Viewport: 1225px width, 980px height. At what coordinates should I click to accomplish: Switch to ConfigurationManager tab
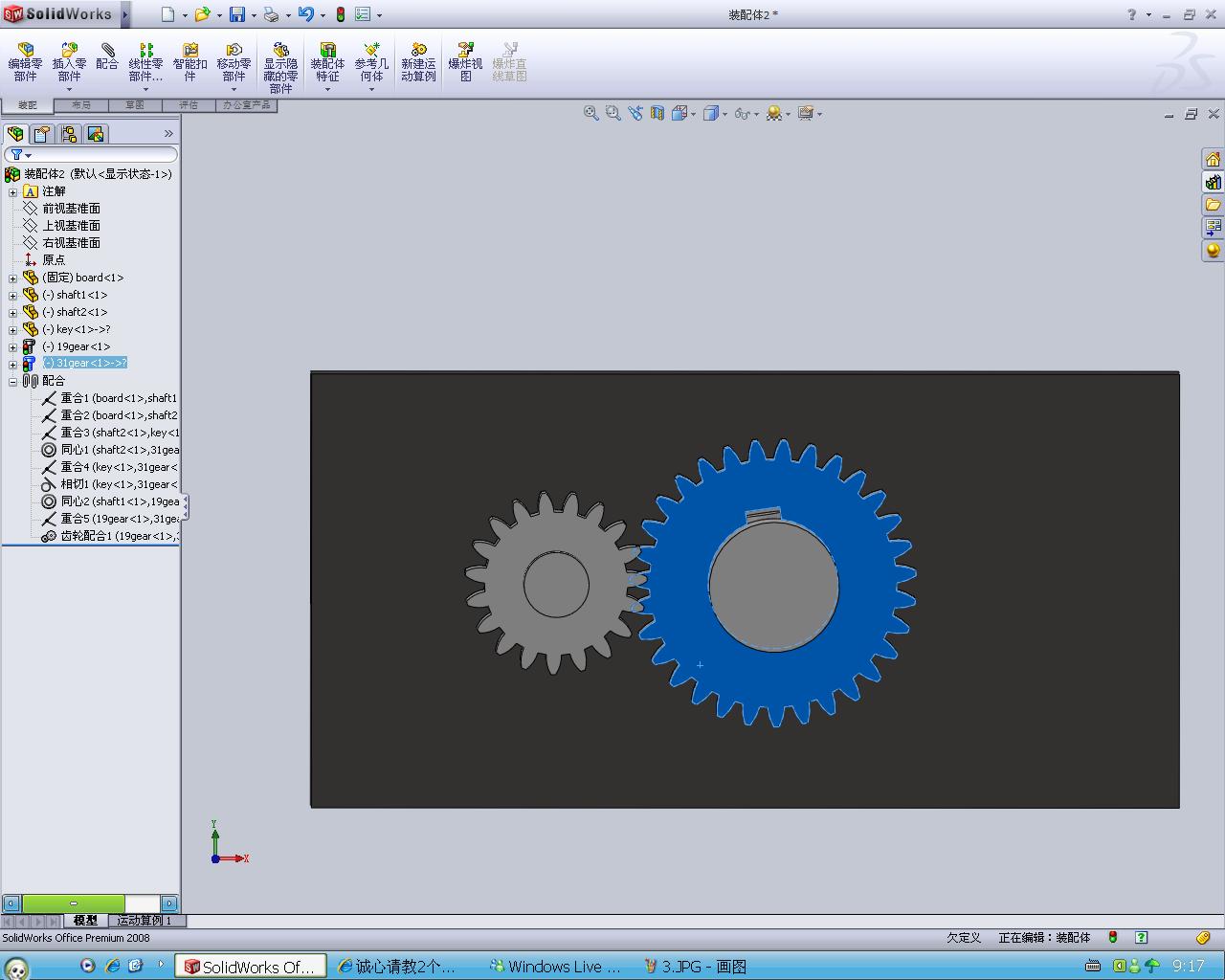coord(69,134)
